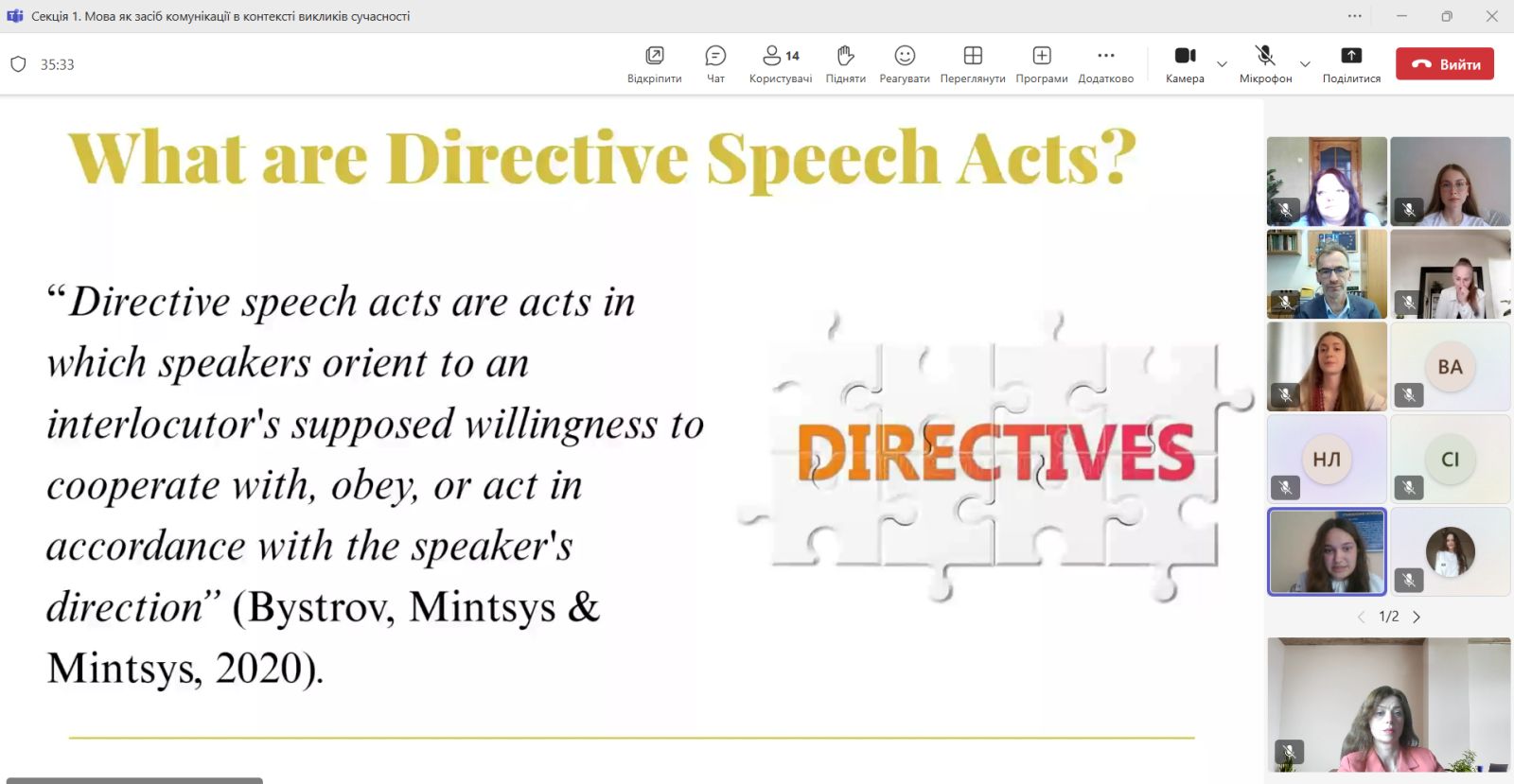Leave the meeting with the Вийти button

point(1444,64)
